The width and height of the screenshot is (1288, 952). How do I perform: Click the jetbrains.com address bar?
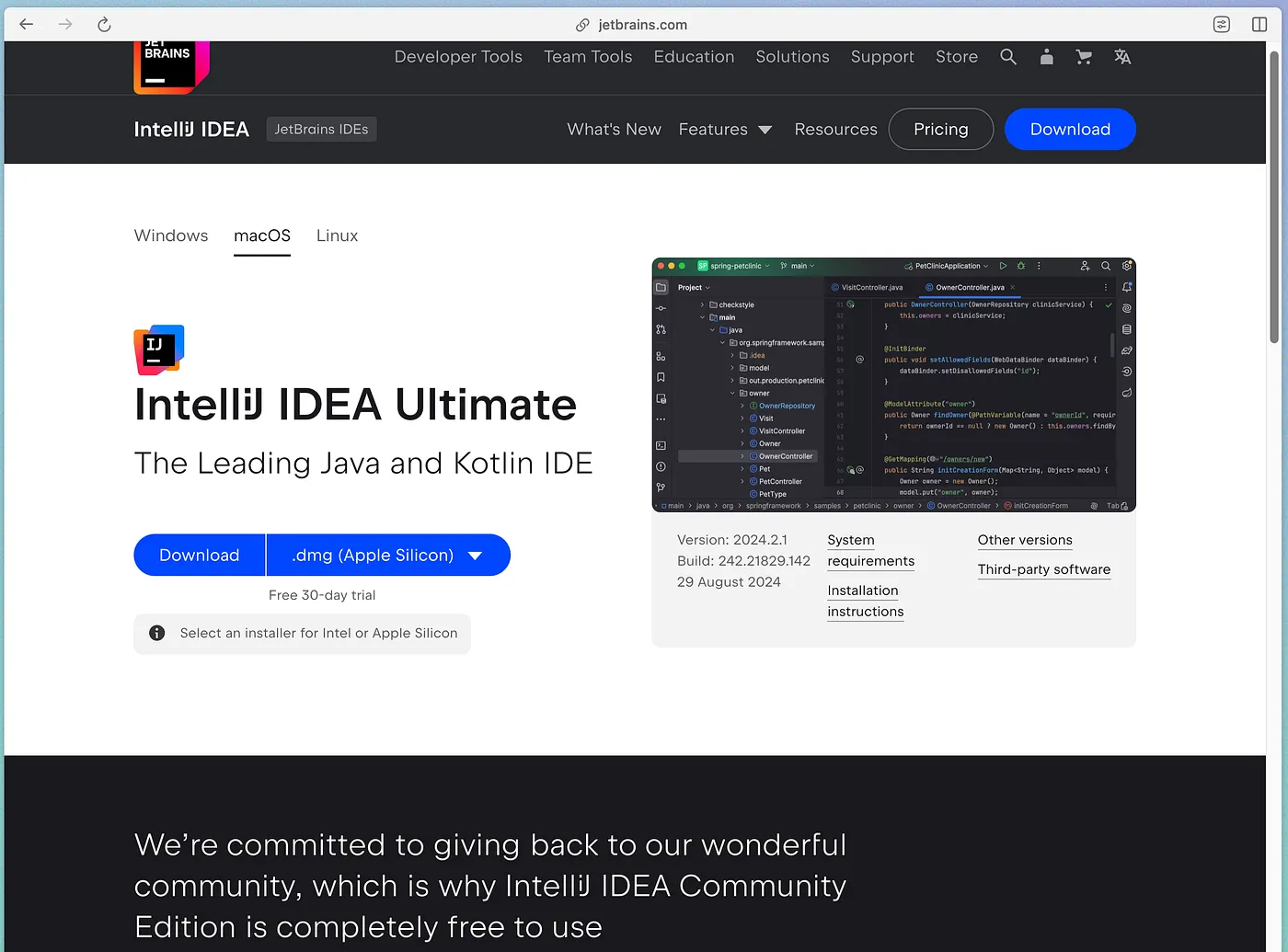click(x=641, y=25)
